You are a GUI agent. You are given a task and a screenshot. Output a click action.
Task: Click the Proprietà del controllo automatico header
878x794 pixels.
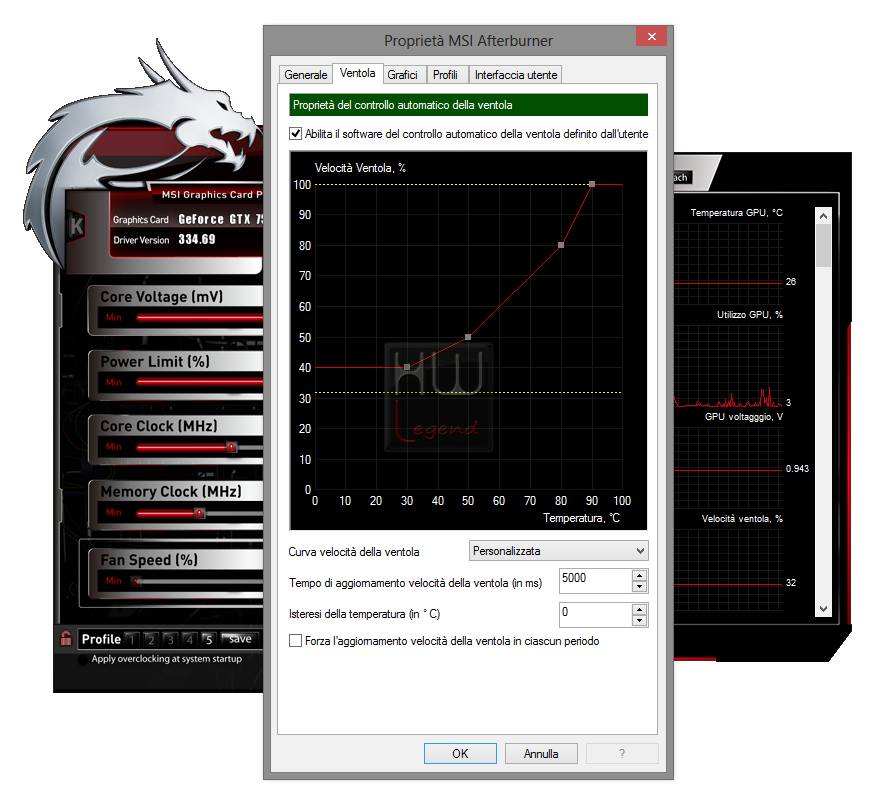tap(468, 105)
